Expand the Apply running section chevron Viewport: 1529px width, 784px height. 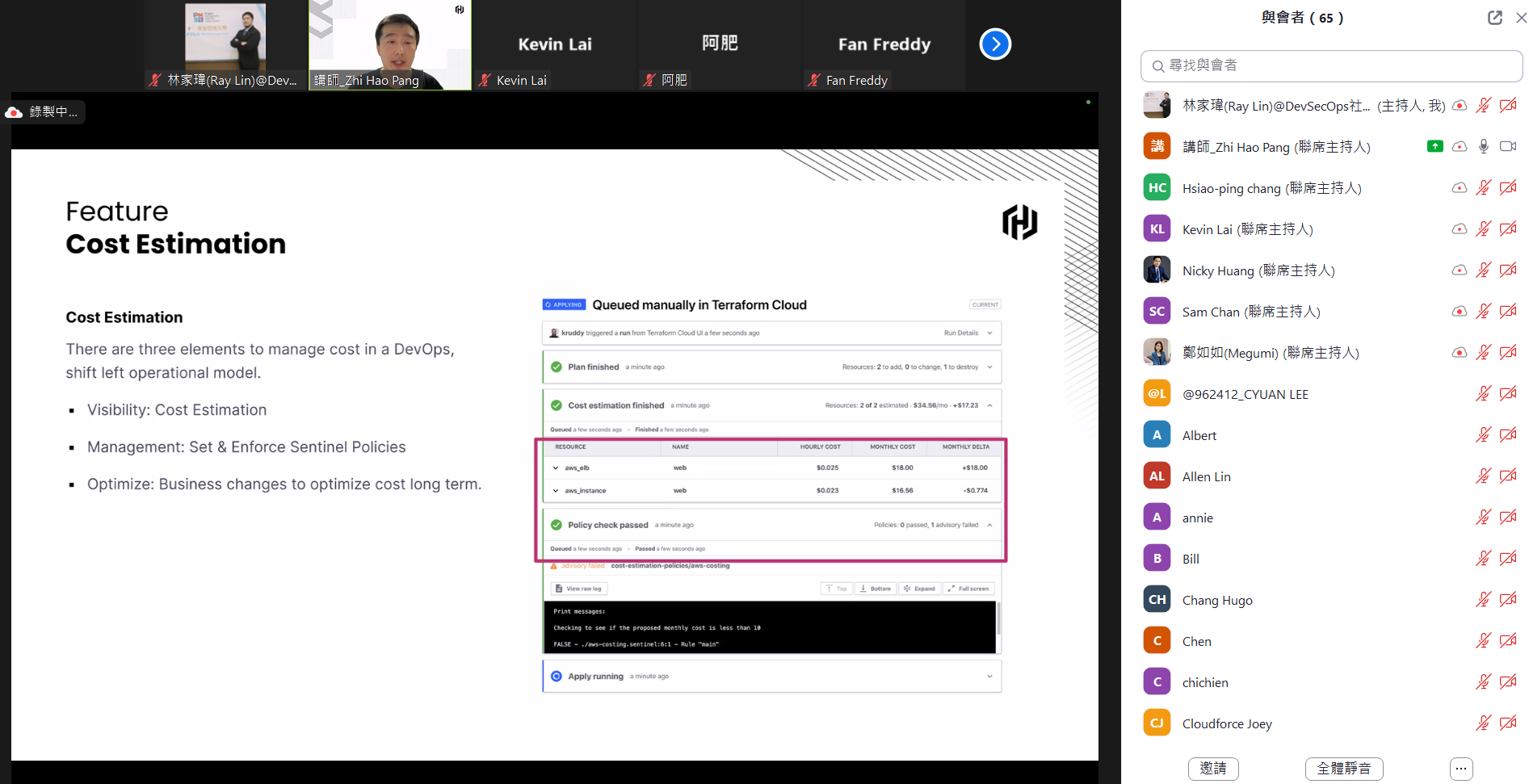point(989,677)
